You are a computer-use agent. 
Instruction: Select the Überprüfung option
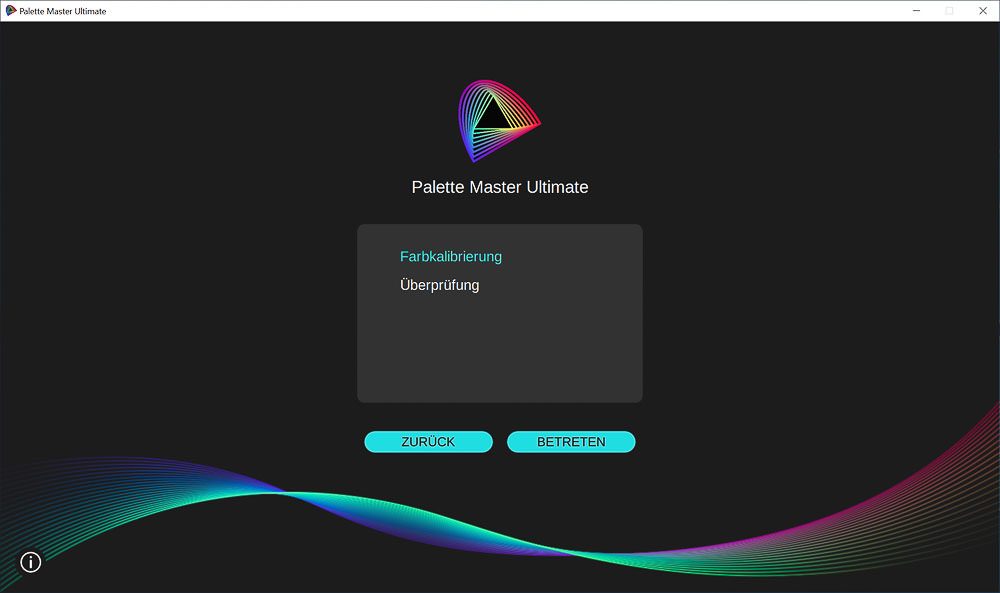[439, 285]
